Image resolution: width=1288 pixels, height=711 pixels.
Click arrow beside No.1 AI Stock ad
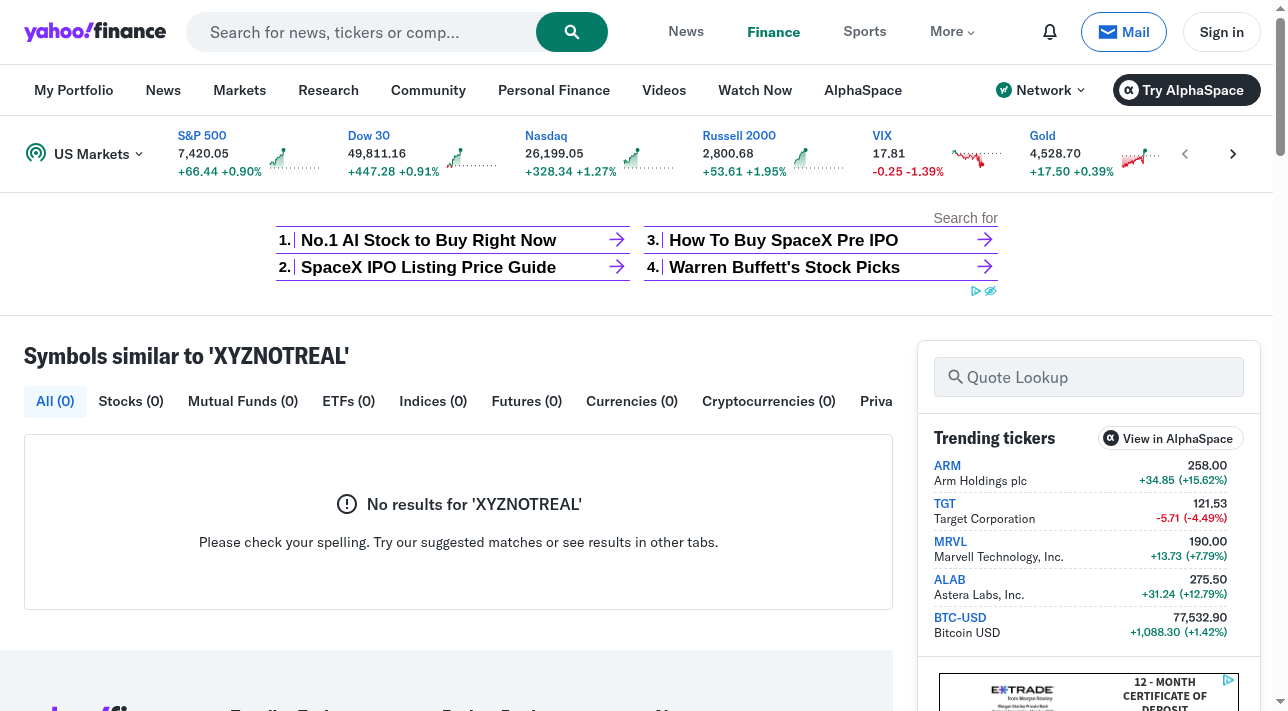[617, 240]
